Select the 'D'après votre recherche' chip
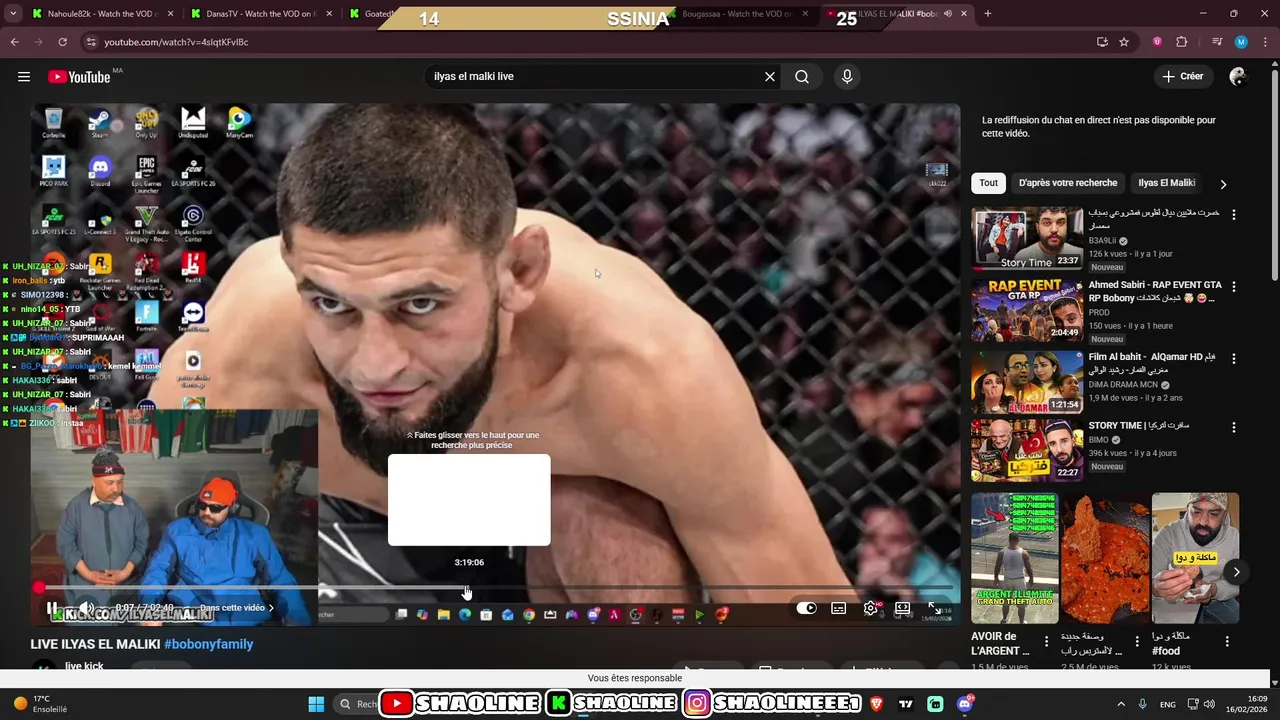1280x720 pixels. pyautogui.click(x=1068, y=183)
